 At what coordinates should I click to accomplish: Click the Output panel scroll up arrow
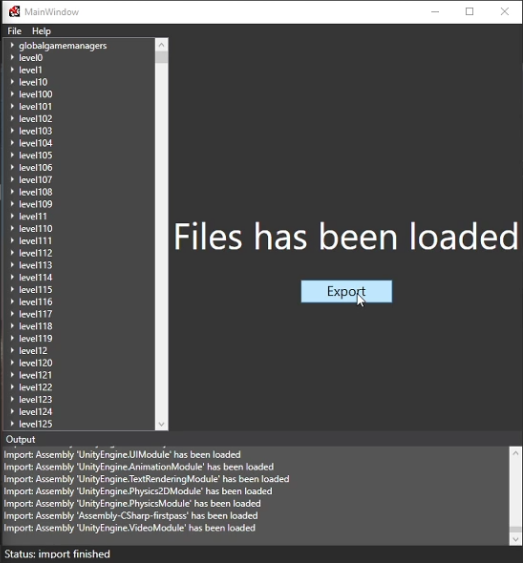[x=515, y=453]
